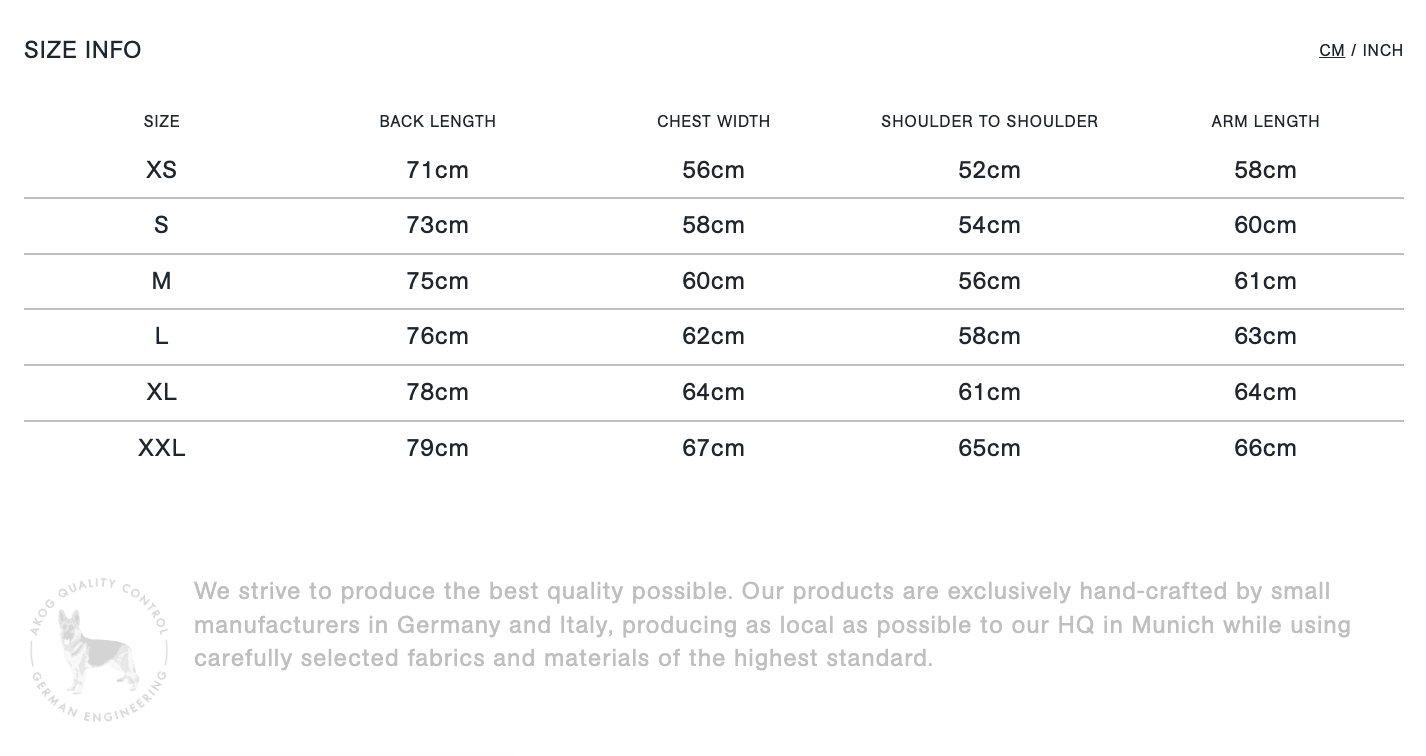Select the XL size row label
The image size is (1426, 756).
pos(161,392)
